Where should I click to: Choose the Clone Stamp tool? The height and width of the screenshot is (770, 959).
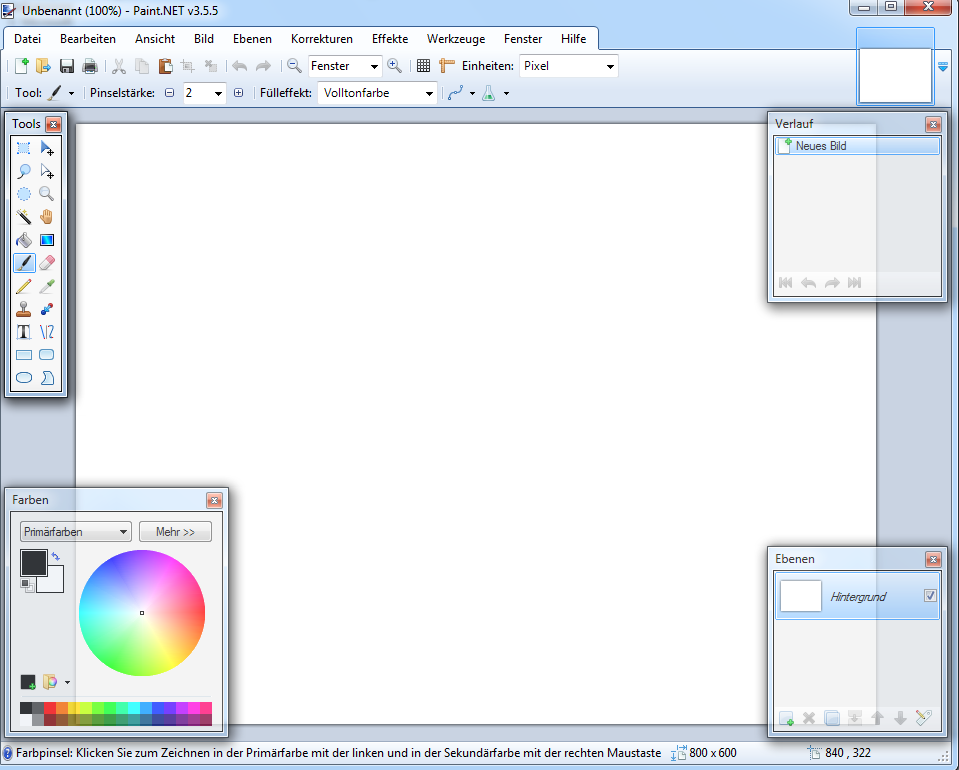click(24, 309)
